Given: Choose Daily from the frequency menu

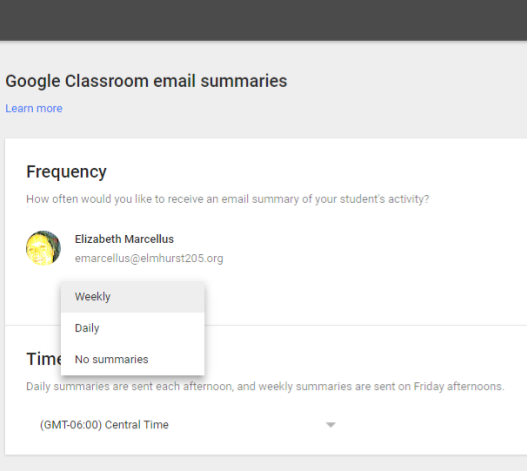Looking at the screenshot, I should (132, 328).
